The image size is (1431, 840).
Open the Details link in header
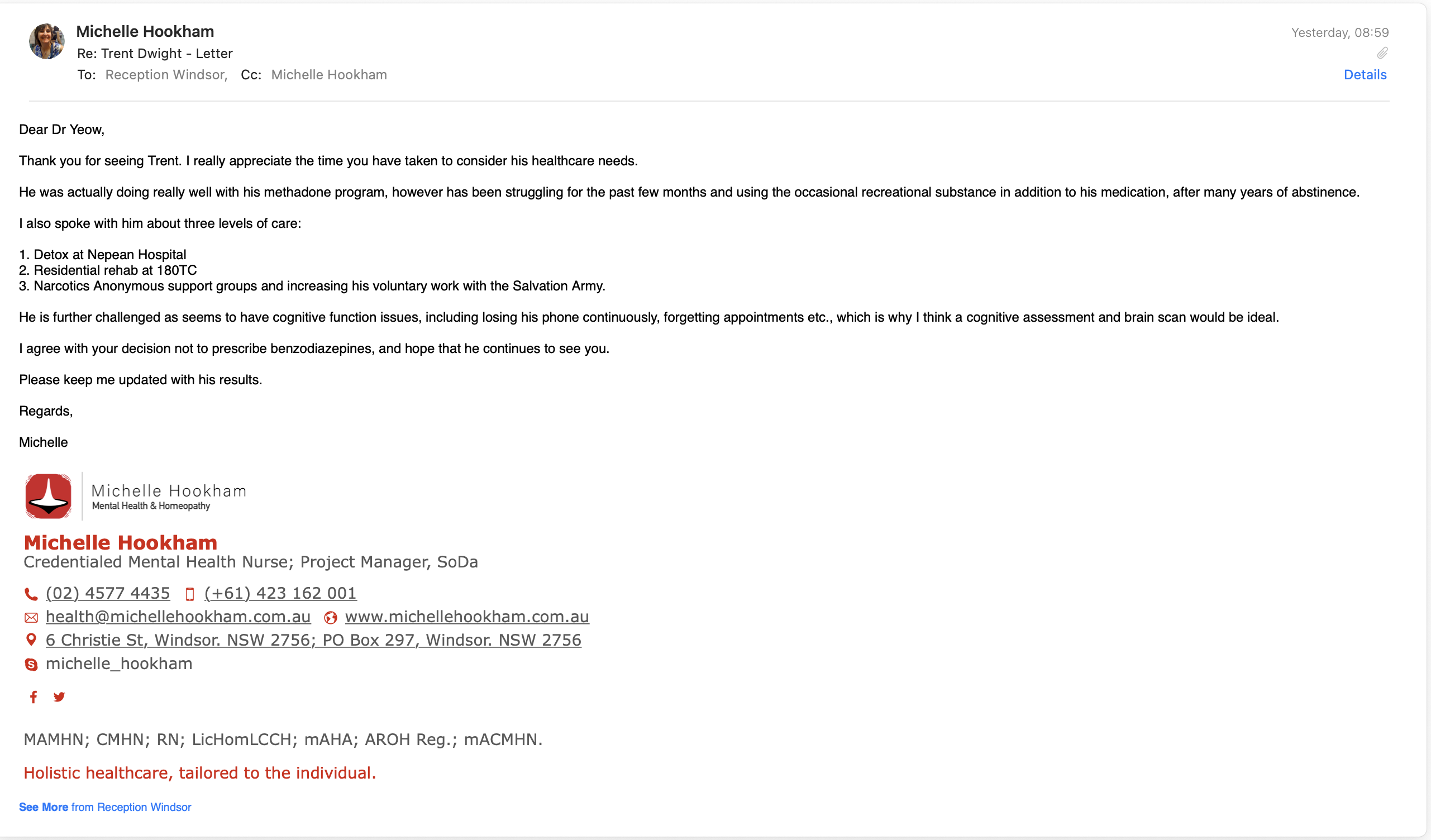click(x=1365, y=75)
